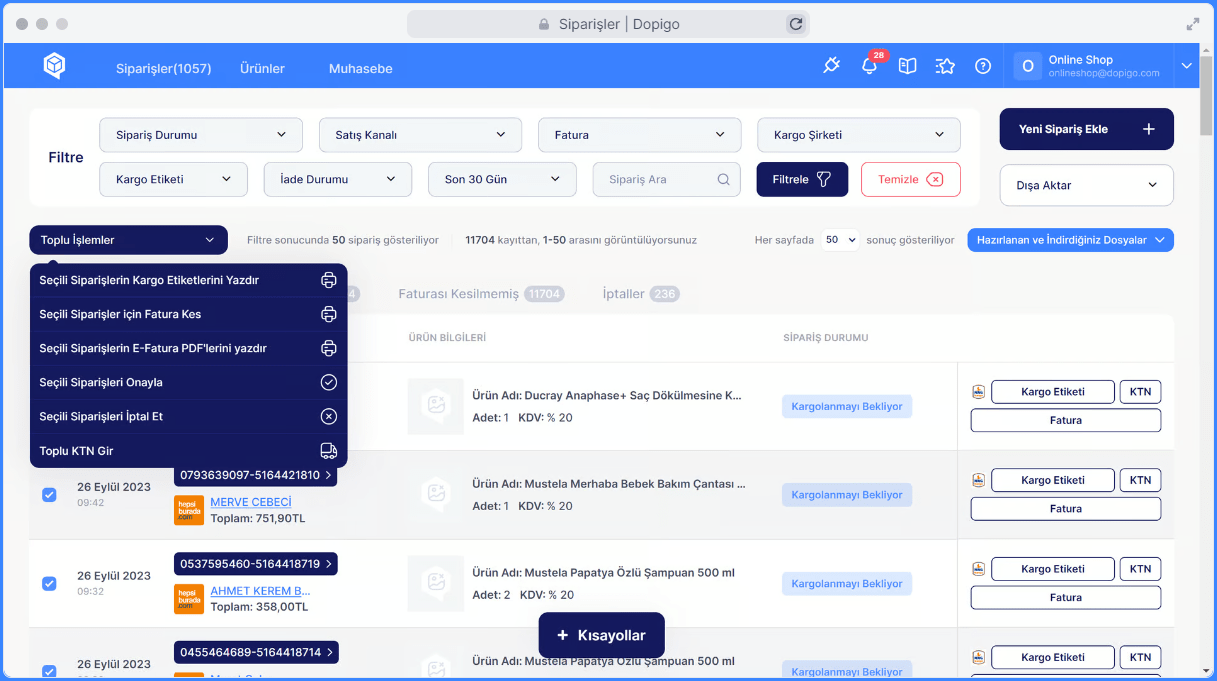Open the Satış Kanalı filter dropdown
Image resolution: width=1217 pixels, height=681 pixels.
(x=420, y=135)
